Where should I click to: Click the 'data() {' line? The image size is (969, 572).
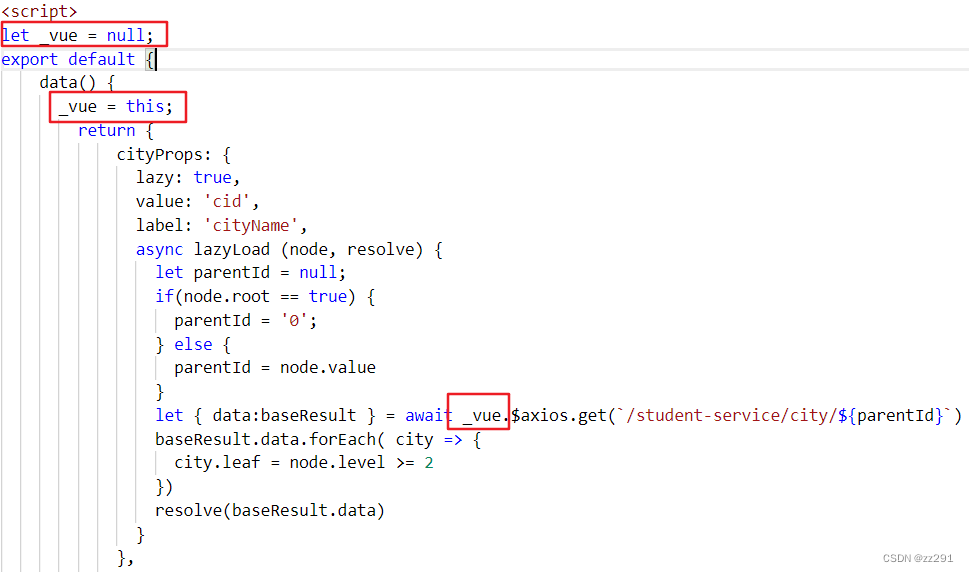click(x=77, y=82)
